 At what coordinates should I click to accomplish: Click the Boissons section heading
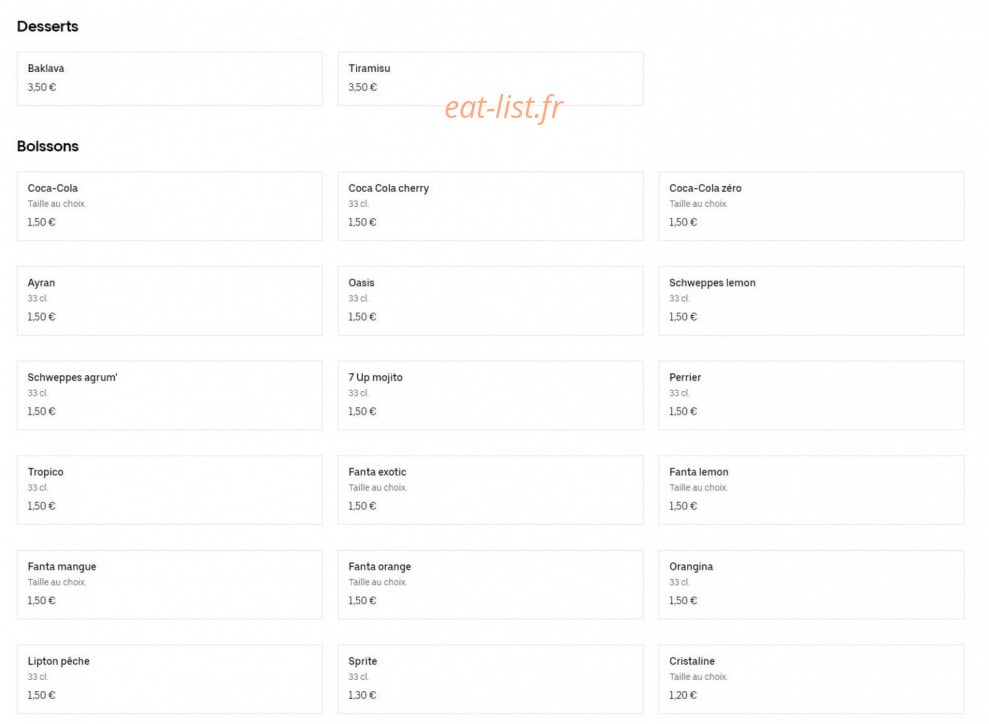click(x=48, y=146)
